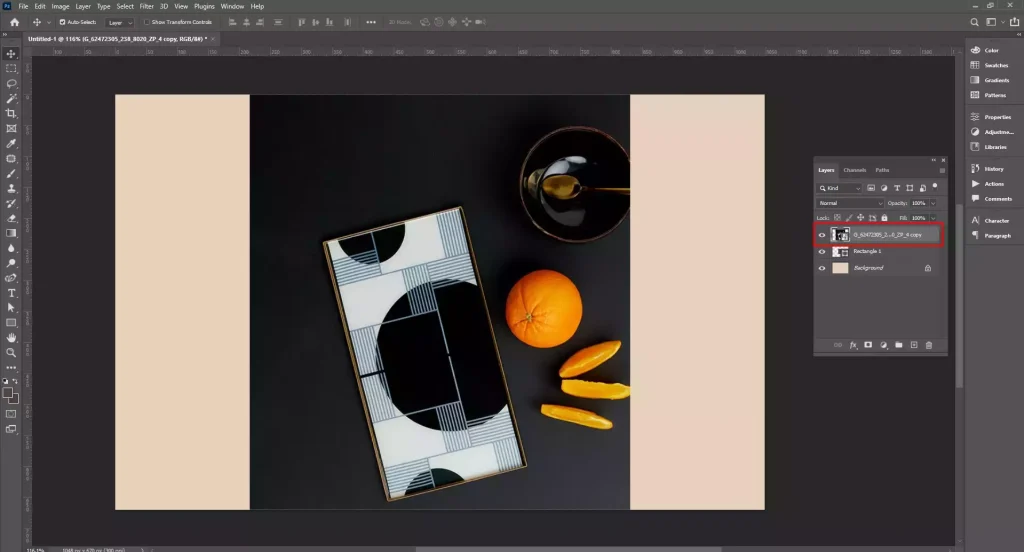This screenshot has height=552, width=1024.
Task: Toggle Lock transparent pixels
Action: click(837, 218)
